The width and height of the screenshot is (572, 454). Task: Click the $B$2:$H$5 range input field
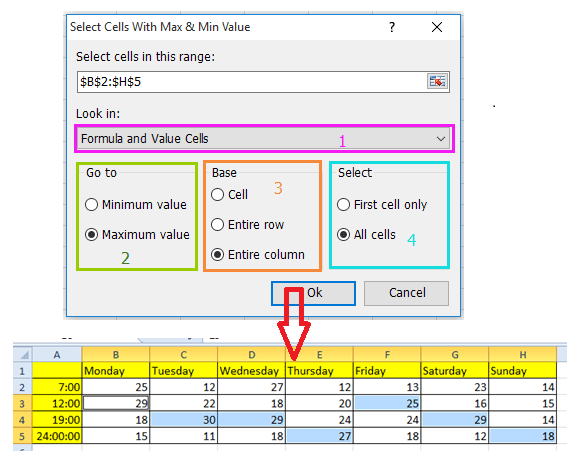tap(252, 82)
